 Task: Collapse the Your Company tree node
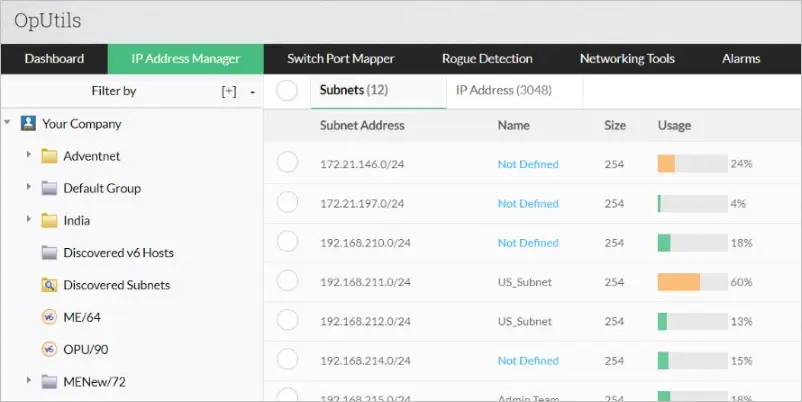point(7,122)
